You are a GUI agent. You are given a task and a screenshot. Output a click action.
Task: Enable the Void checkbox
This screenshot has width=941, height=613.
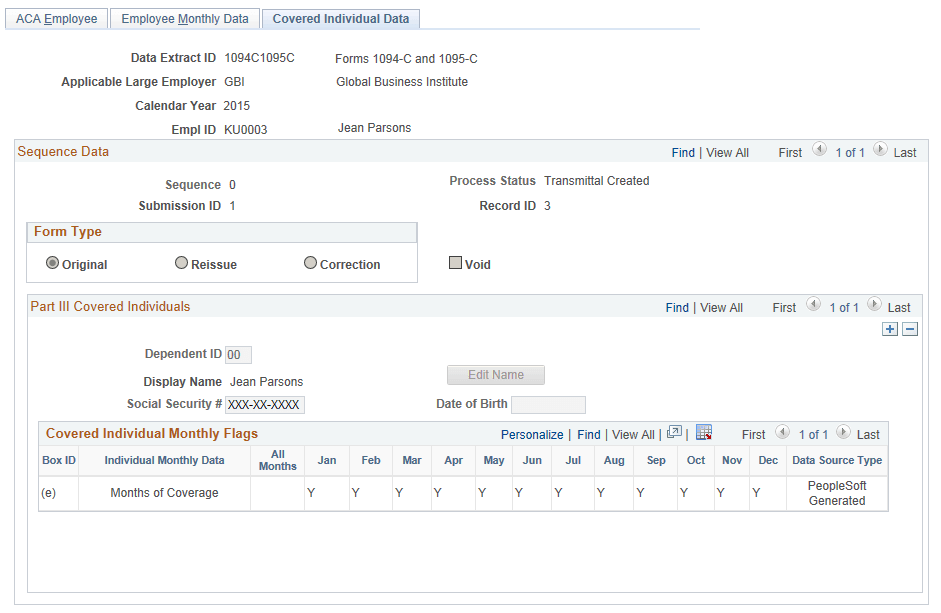(455, 263)
